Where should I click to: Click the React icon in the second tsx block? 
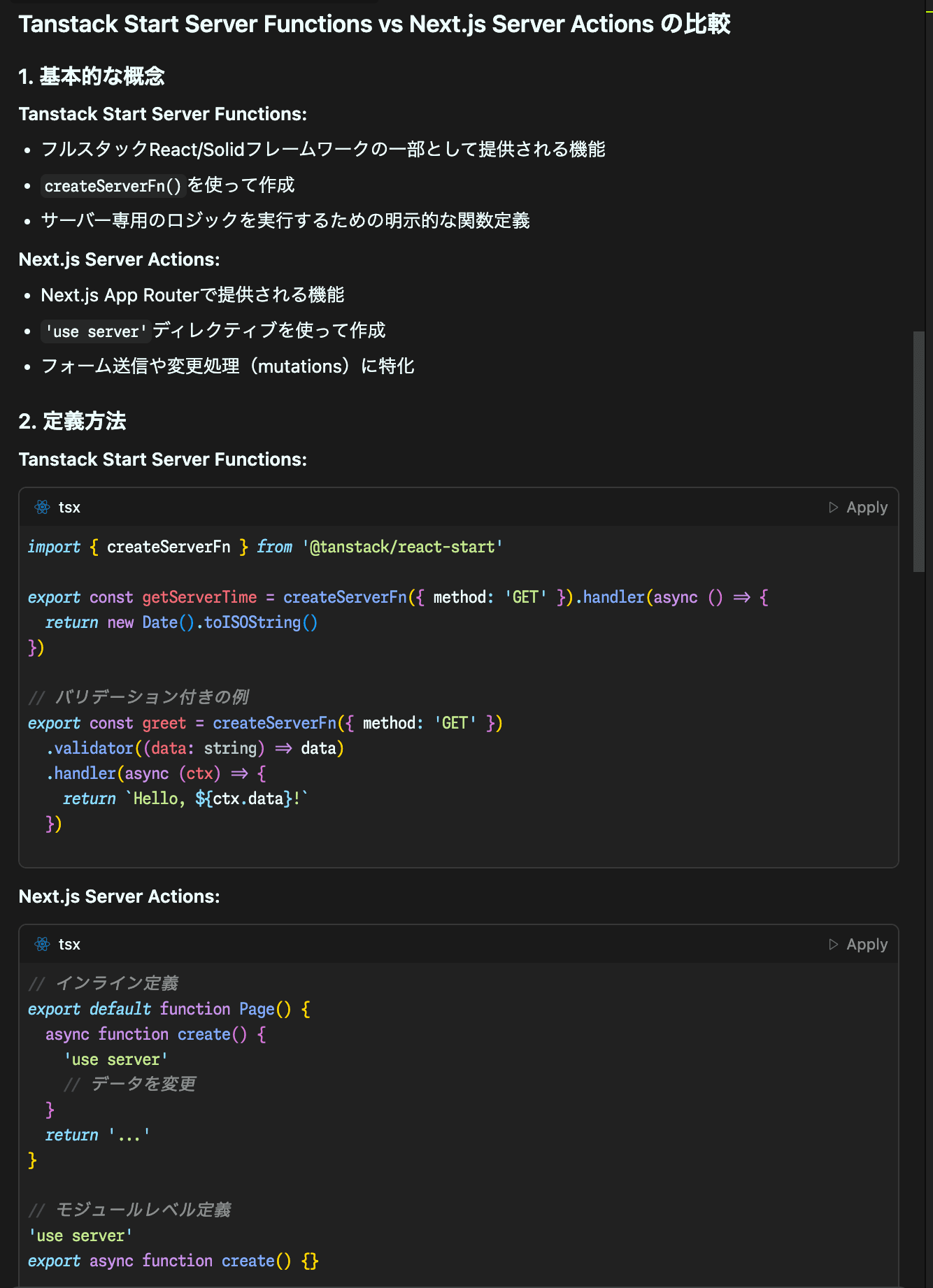coord(42,945)
